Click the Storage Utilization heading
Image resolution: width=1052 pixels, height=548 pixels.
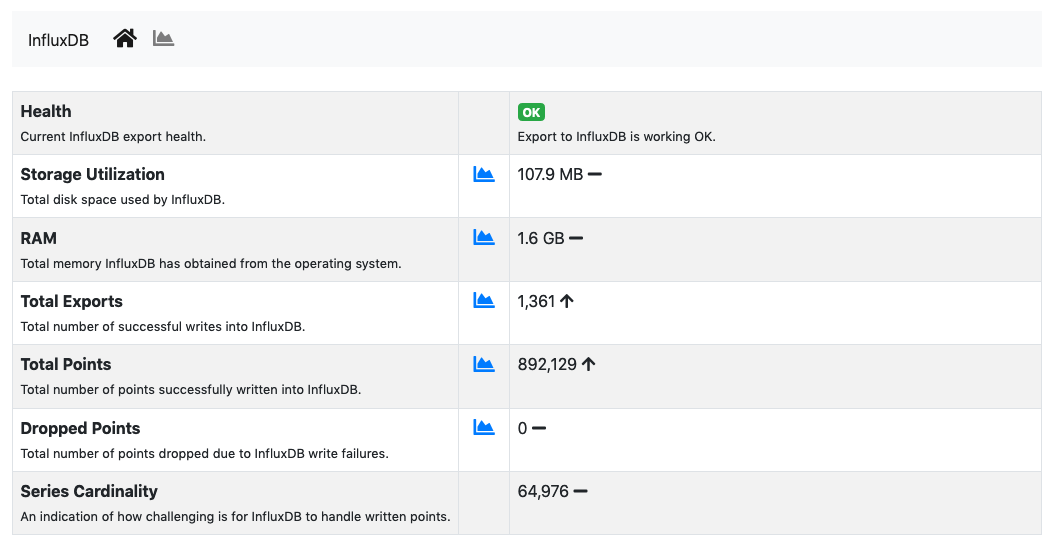(93, 174)
